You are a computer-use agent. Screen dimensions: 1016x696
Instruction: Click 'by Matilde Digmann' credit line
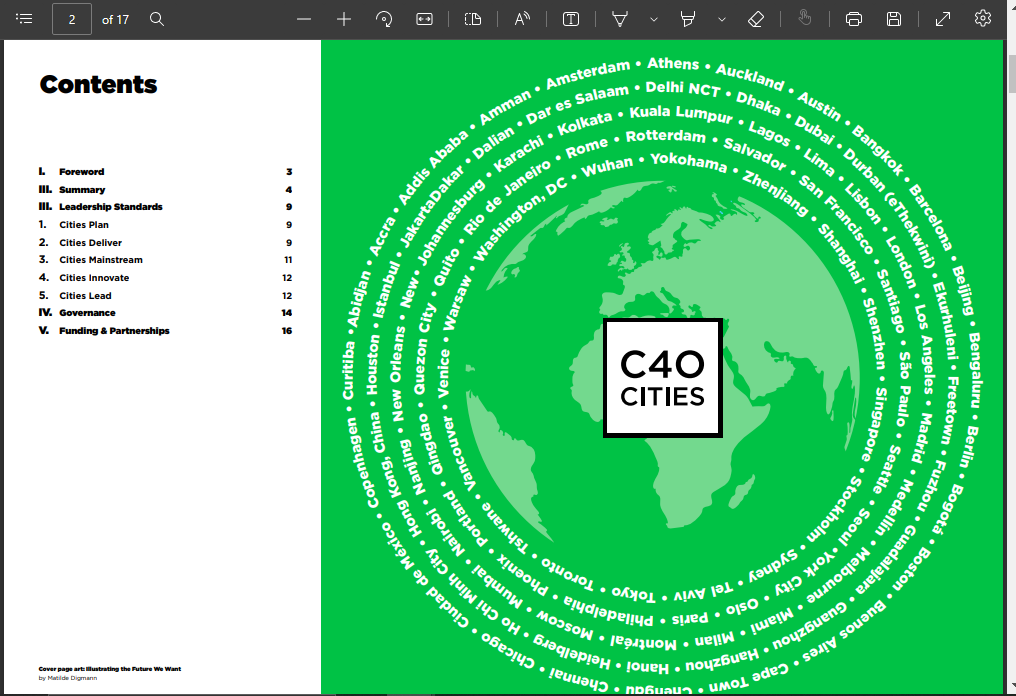pos(68,678)
